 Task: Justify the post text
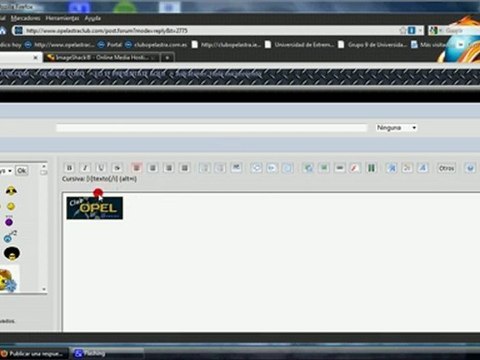184,168
